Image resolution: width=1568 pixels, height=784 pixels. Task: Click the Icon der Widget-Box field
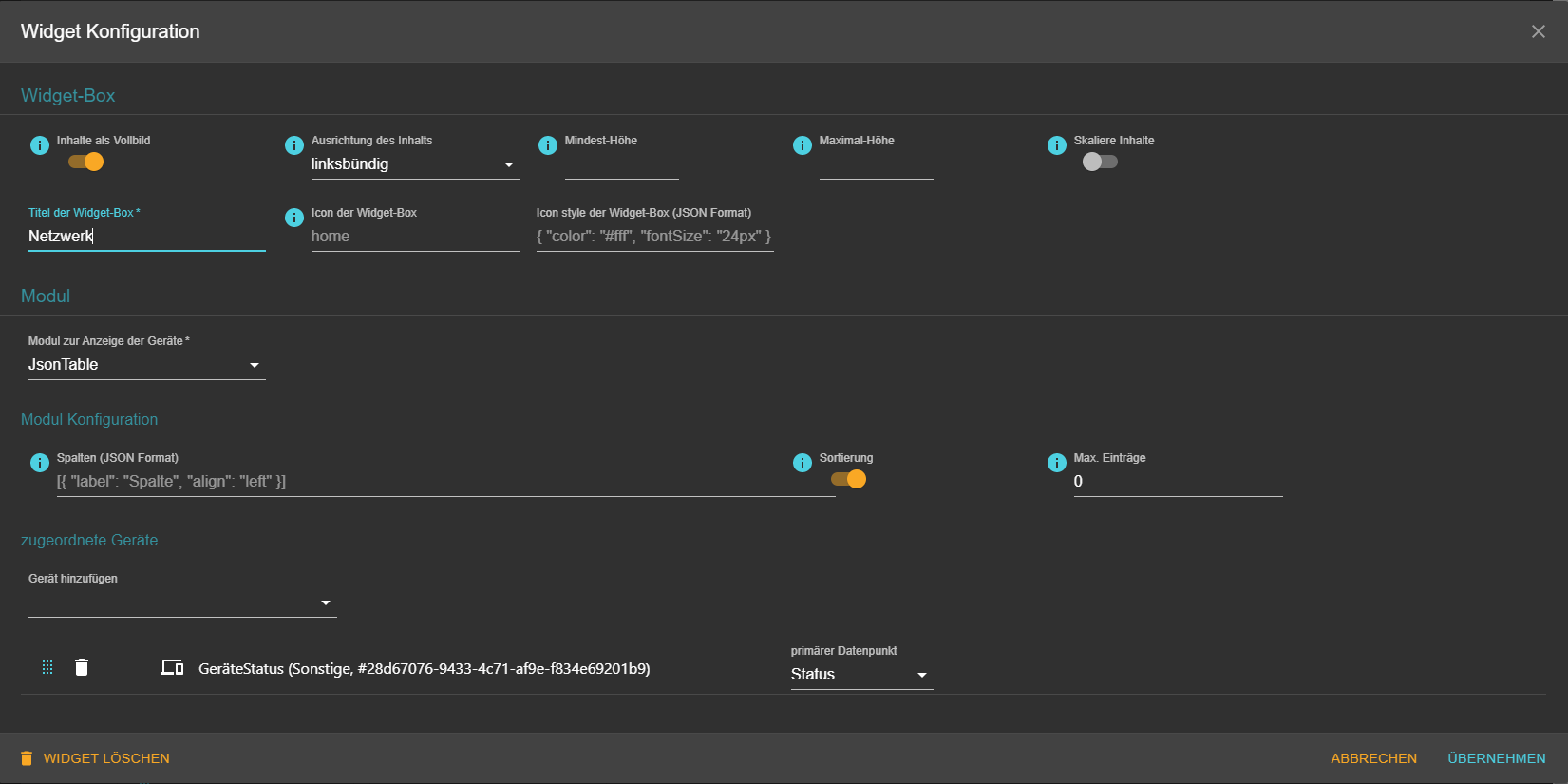(x=415, y=237)
